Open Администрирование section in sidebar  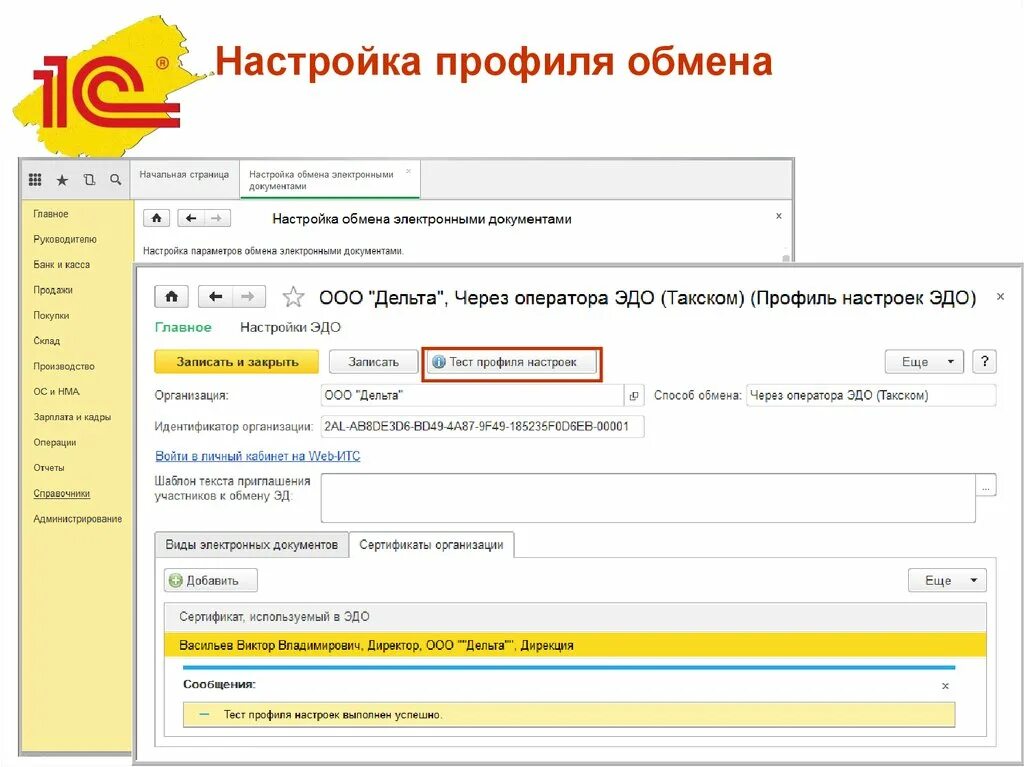click(78, 519)
